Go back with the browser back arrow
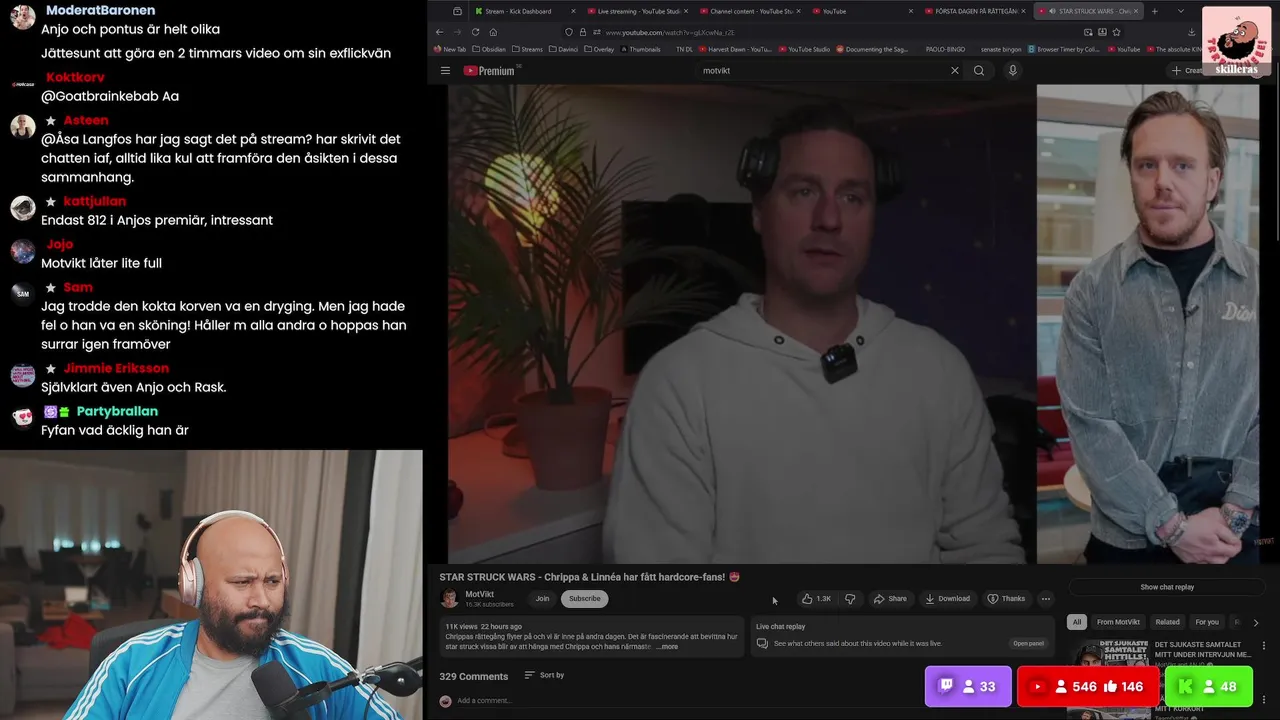1280x720 pixels. pos(439,32)
